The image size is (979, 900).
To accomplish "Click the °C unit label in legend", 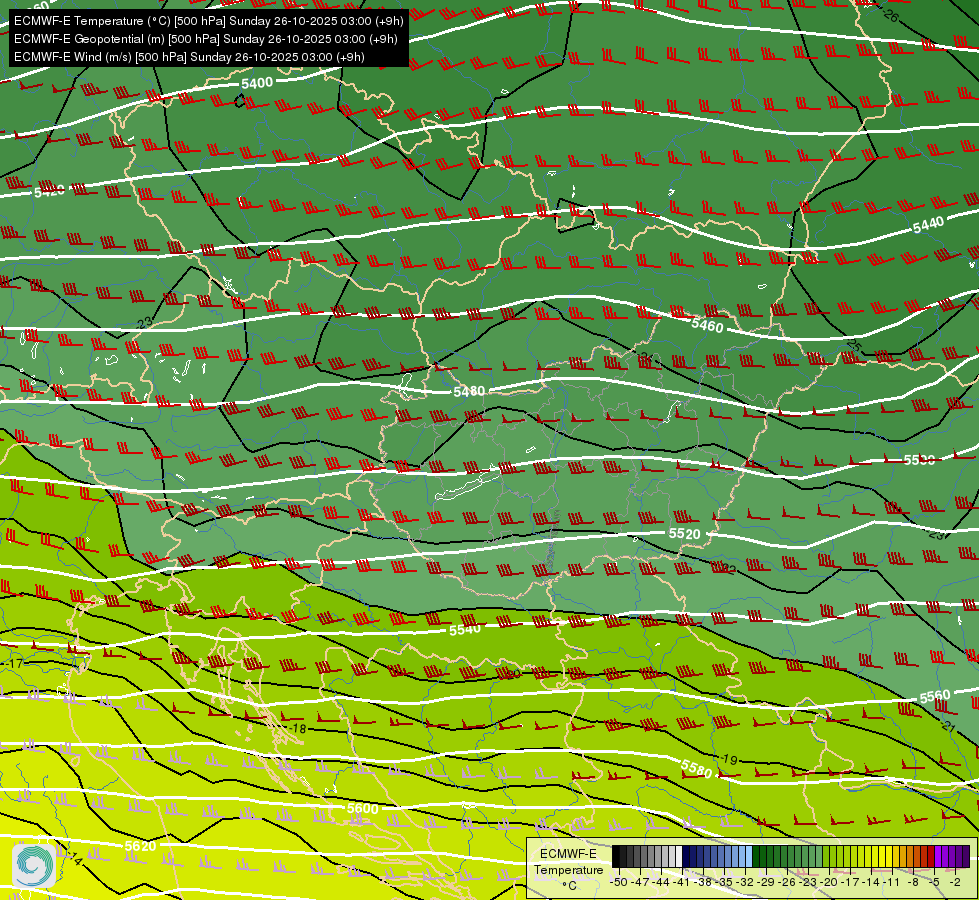I will tap(569, 886).
